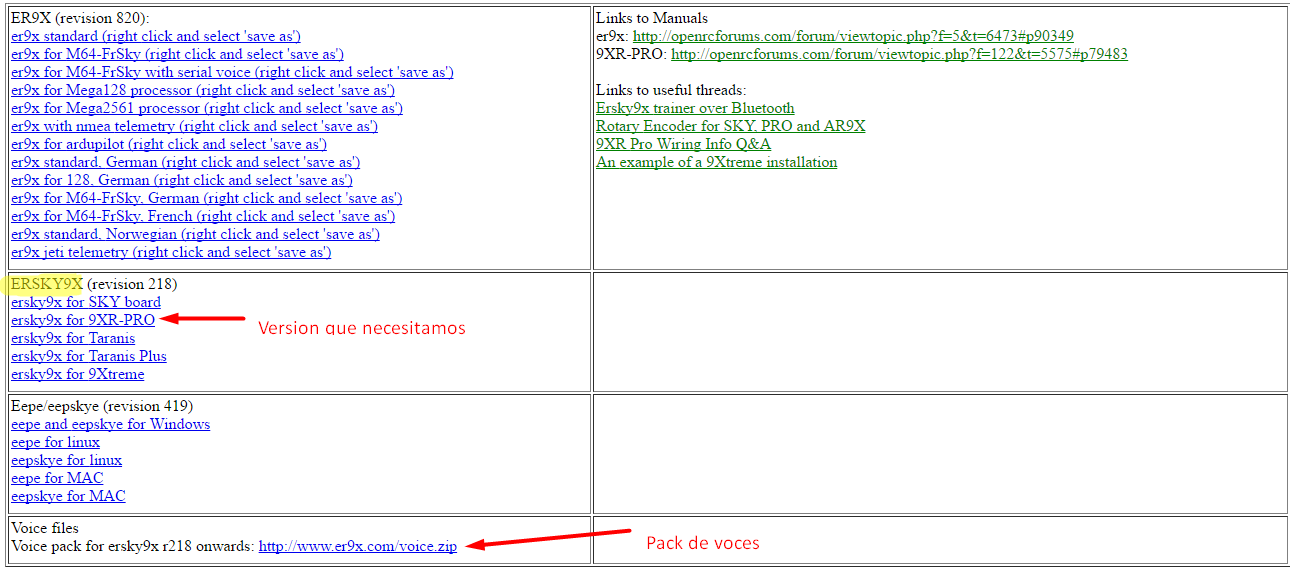Click the 'Voice files' heading text
This screenshot has width=1290, height=568.
[x=45, y=528]
